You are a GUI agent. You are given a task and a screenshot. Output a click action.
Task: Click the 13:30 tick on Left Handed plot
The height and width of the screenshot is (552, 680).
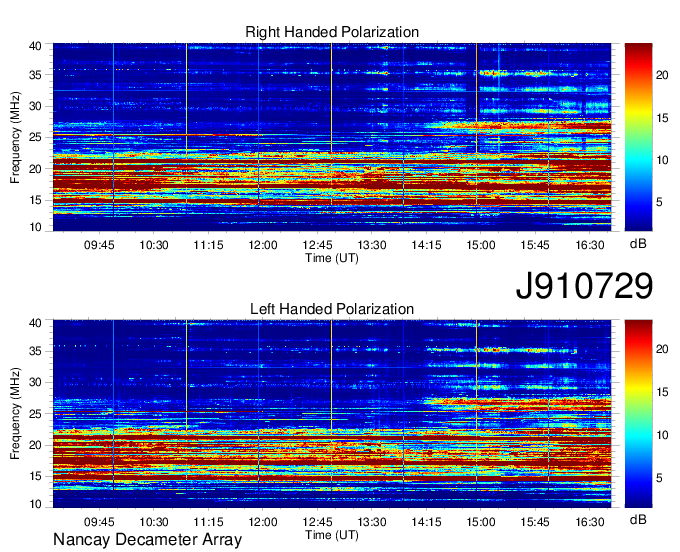pyautogui.click(x=372, y=522)
